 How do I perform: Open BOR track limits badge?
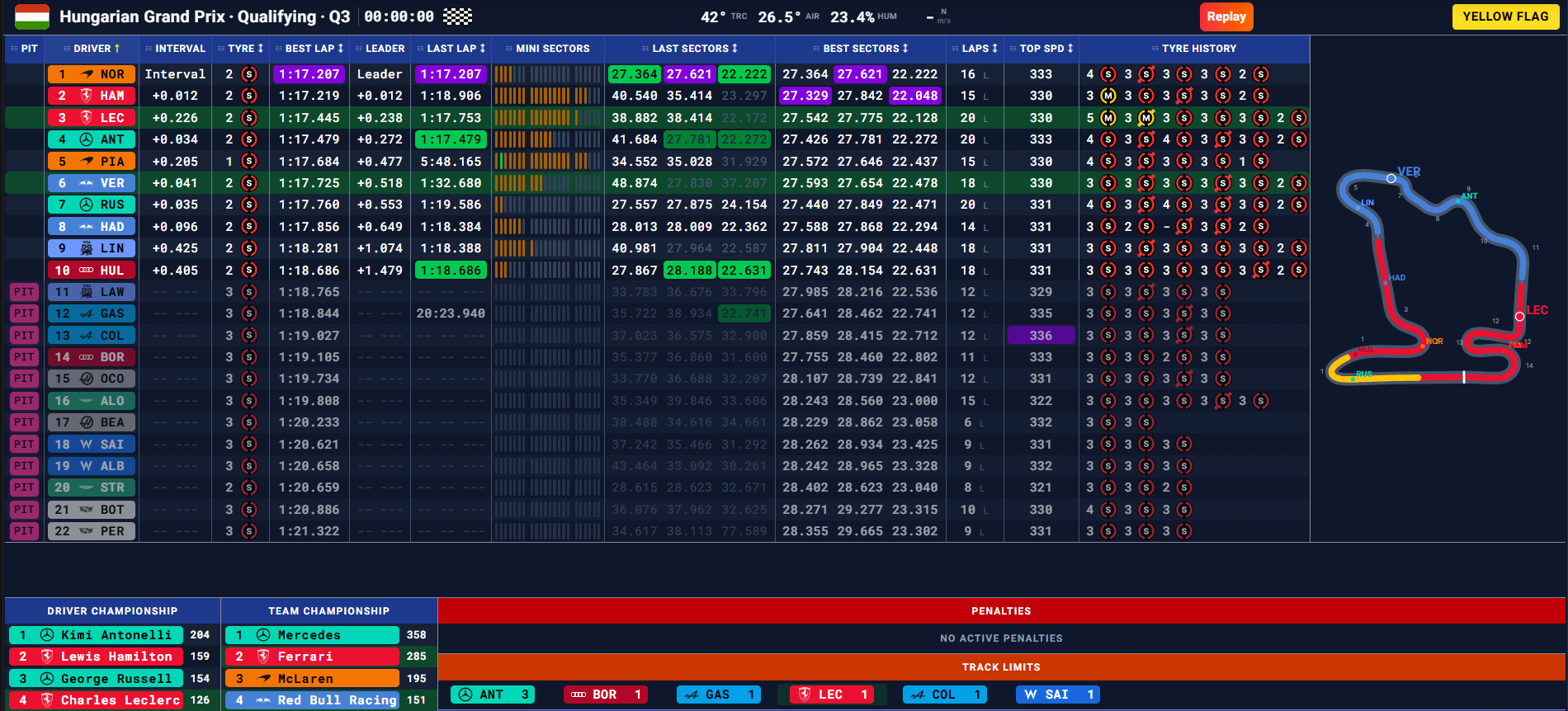pos(606,695)
